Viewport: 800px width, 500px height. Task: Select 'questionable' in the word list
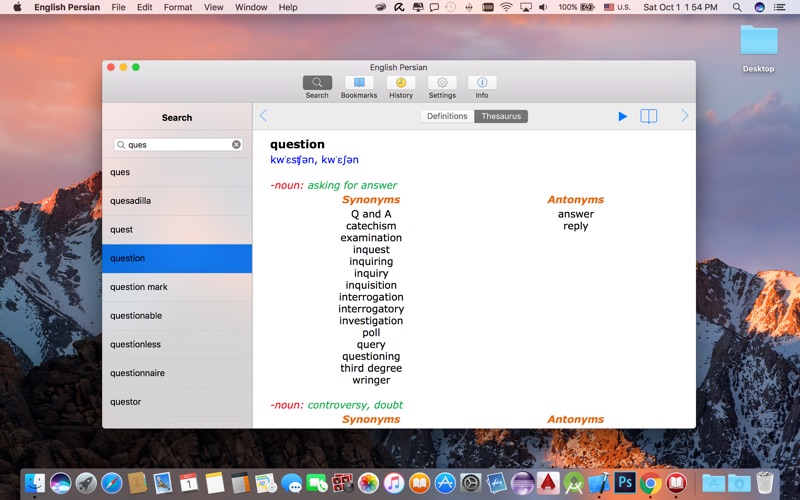click(177, 315)
